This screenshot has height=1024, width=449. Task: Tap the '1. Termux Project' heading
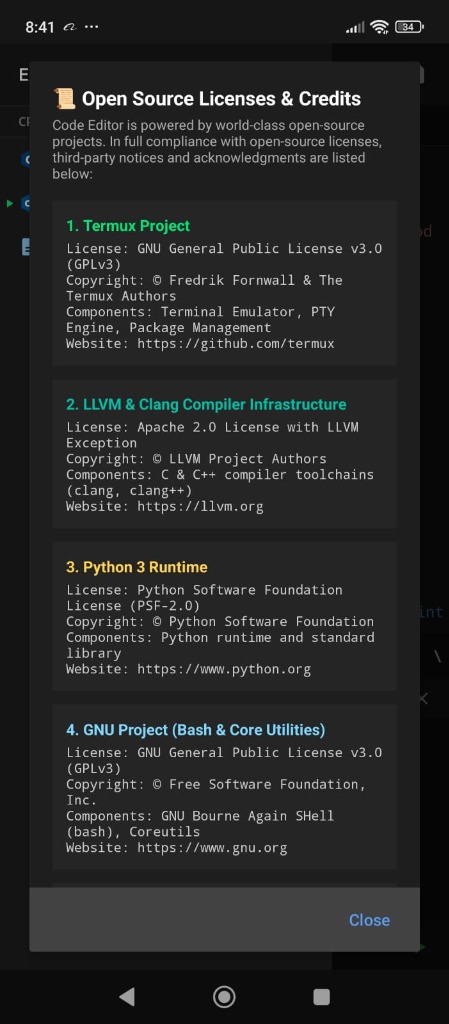click(x=128, y=226)
